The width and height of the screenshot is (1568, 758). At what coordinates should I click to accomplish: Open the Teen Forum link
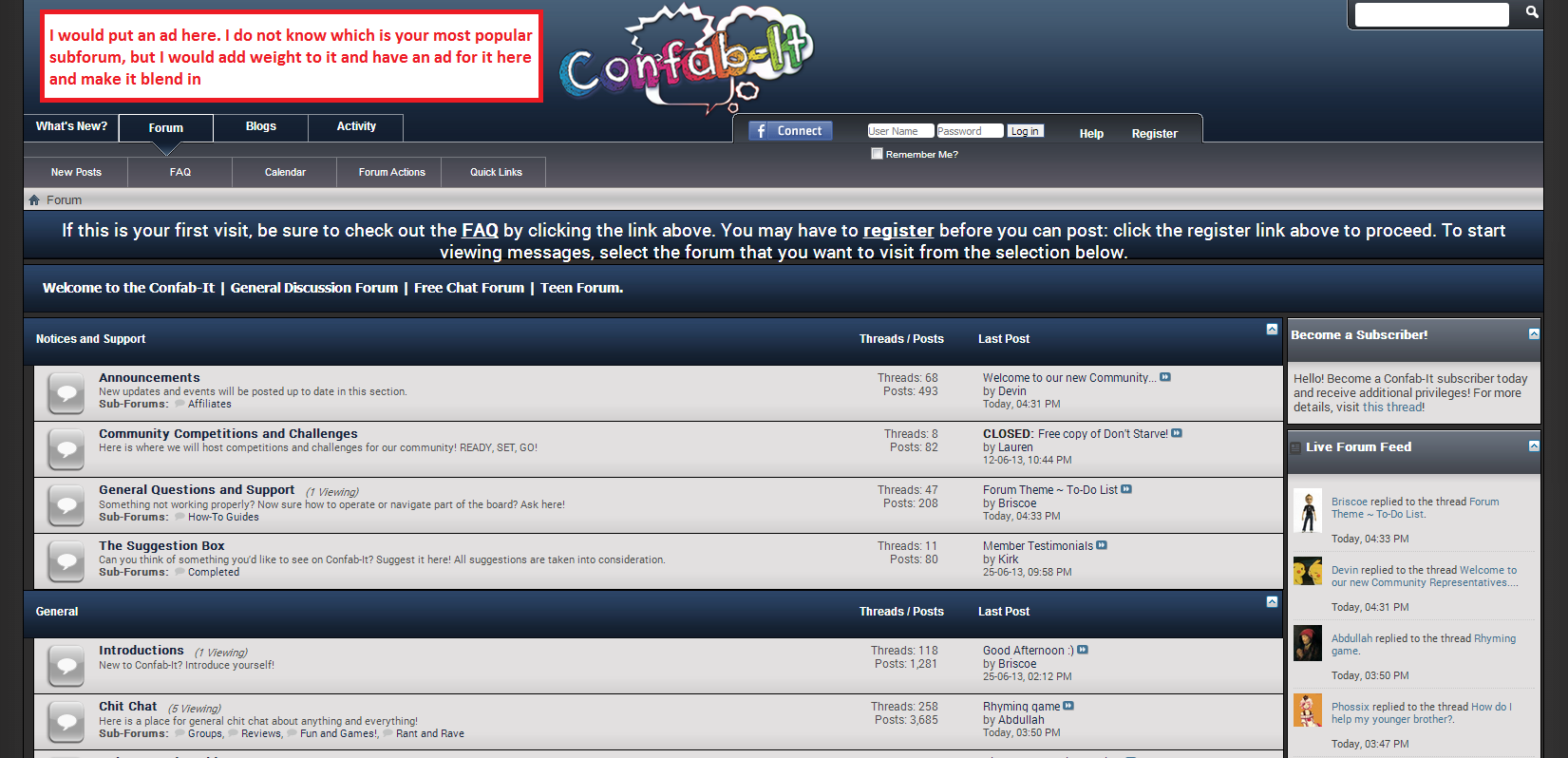tap(582, 288)
